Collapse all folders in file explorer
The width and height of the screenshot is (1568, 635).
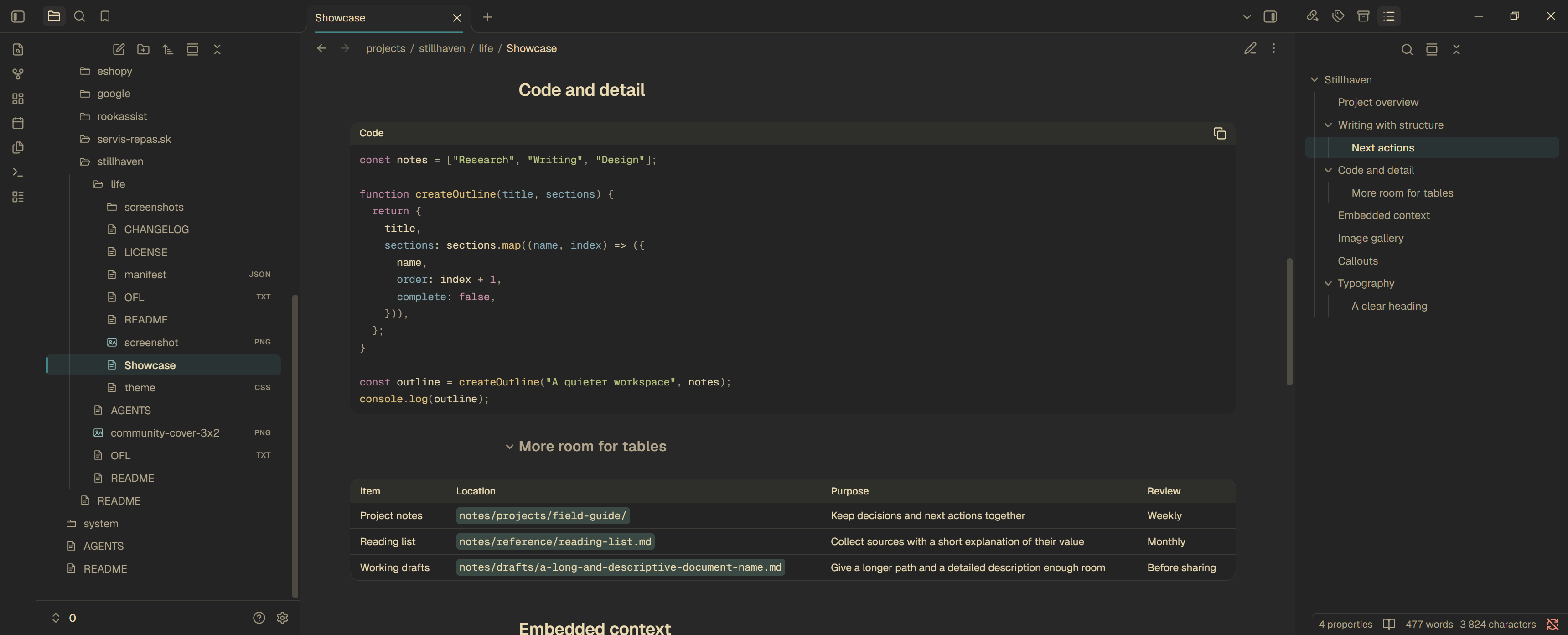[217, 49]
